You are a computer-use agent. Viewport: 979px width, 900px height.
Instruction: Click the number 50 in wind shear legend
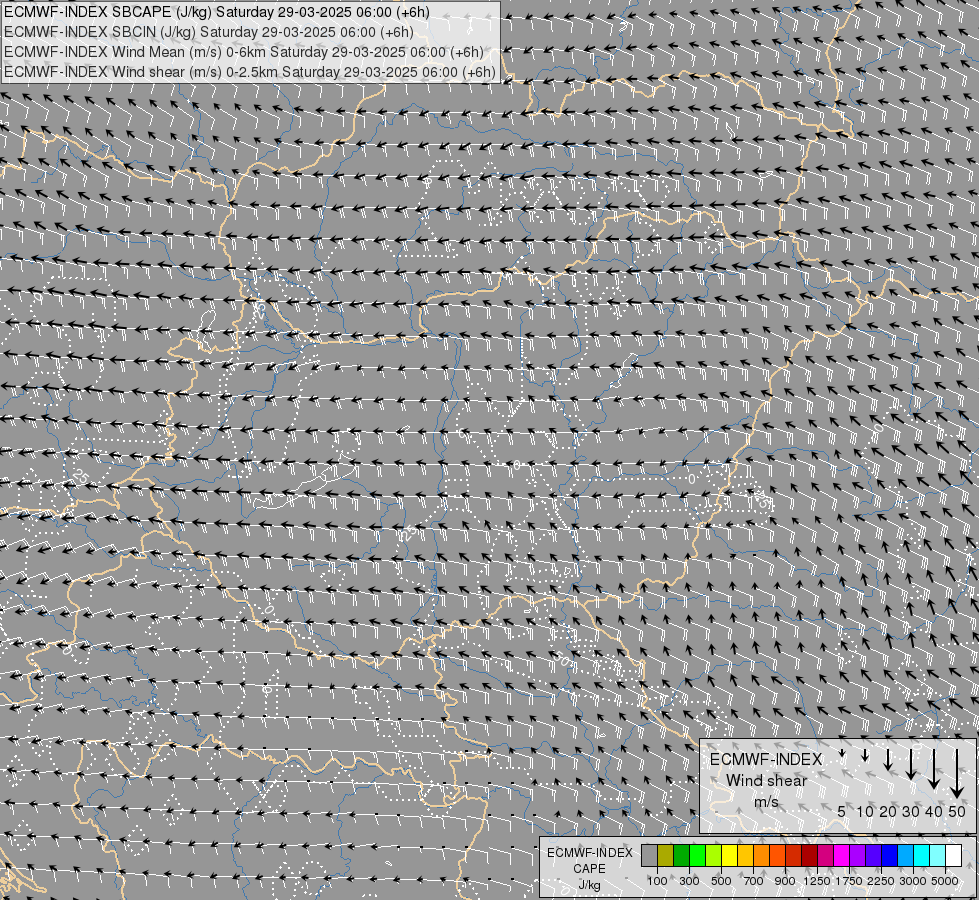coord(957,811)
